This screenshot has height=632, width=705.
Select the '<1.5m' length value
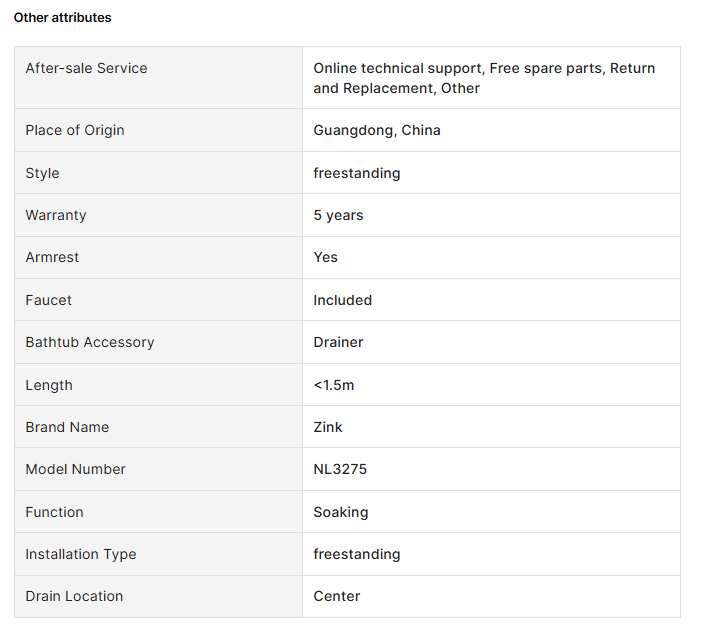pos(333,385)
